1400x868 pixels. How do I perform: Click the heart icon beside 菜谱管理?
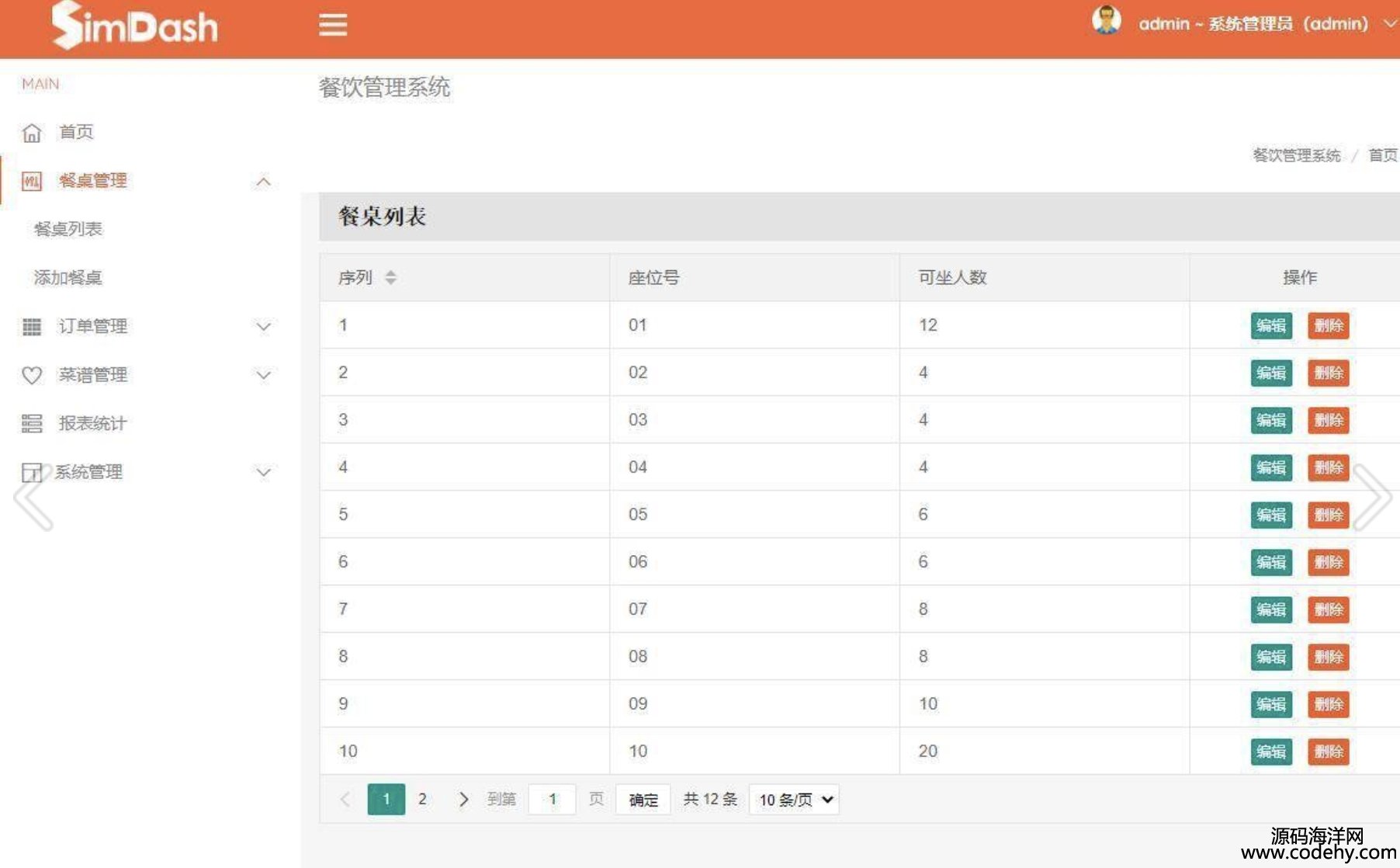[32, 376]
